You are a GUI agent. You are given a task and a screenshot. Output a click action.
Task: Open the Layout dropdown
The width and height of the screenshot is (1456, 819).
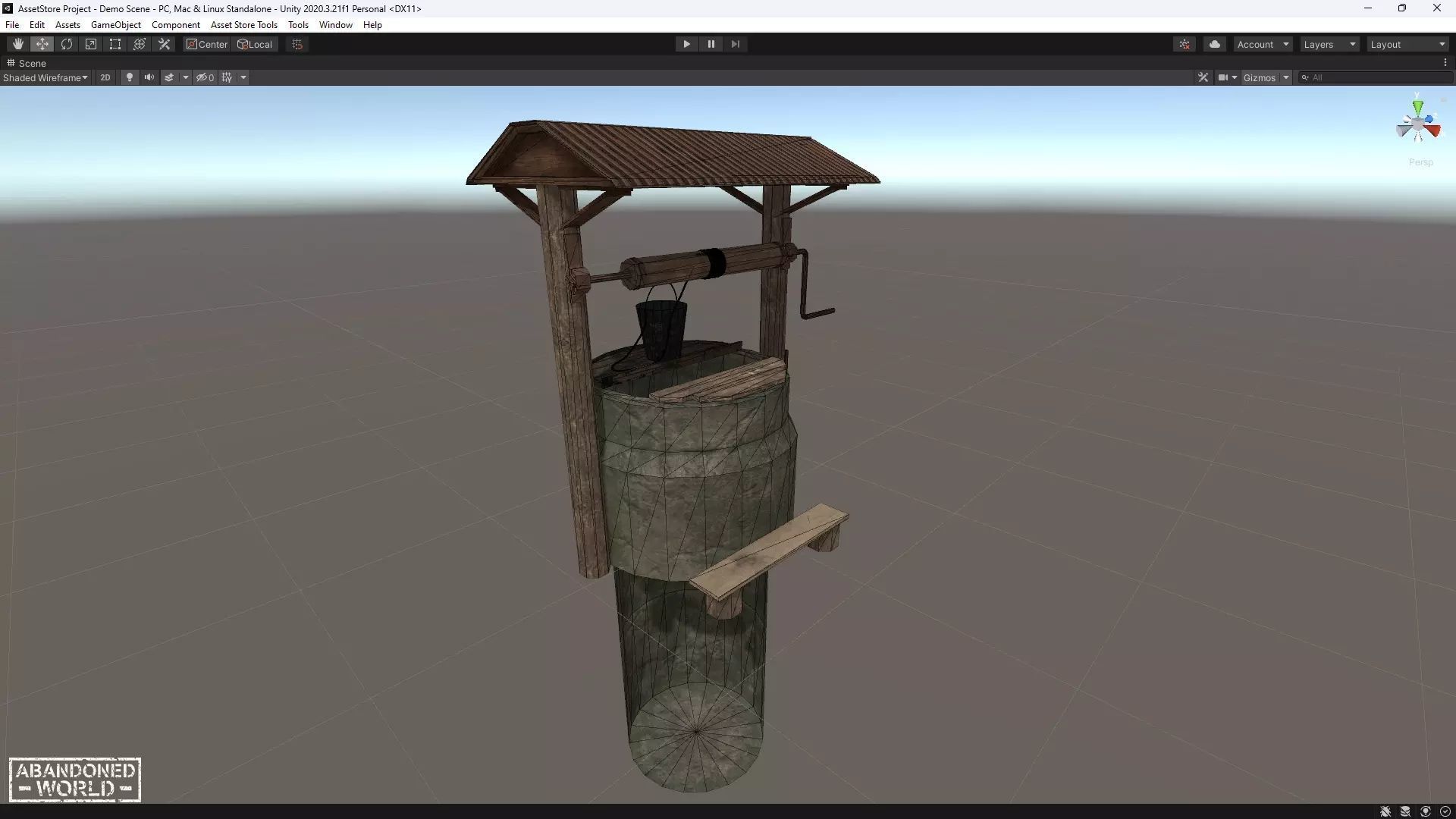[1407, 44]
